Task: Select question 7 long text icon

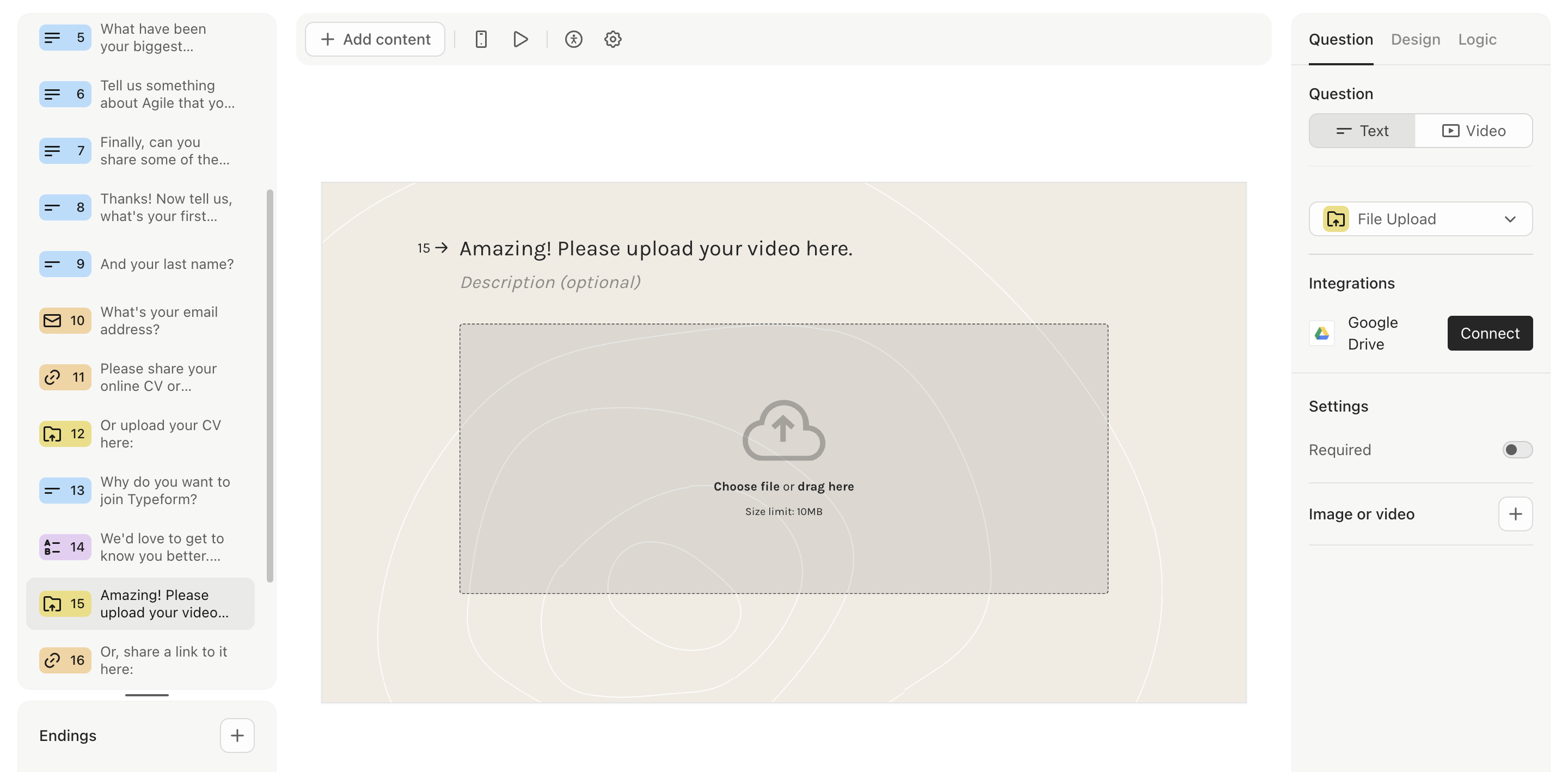Action: click(52, 151)
